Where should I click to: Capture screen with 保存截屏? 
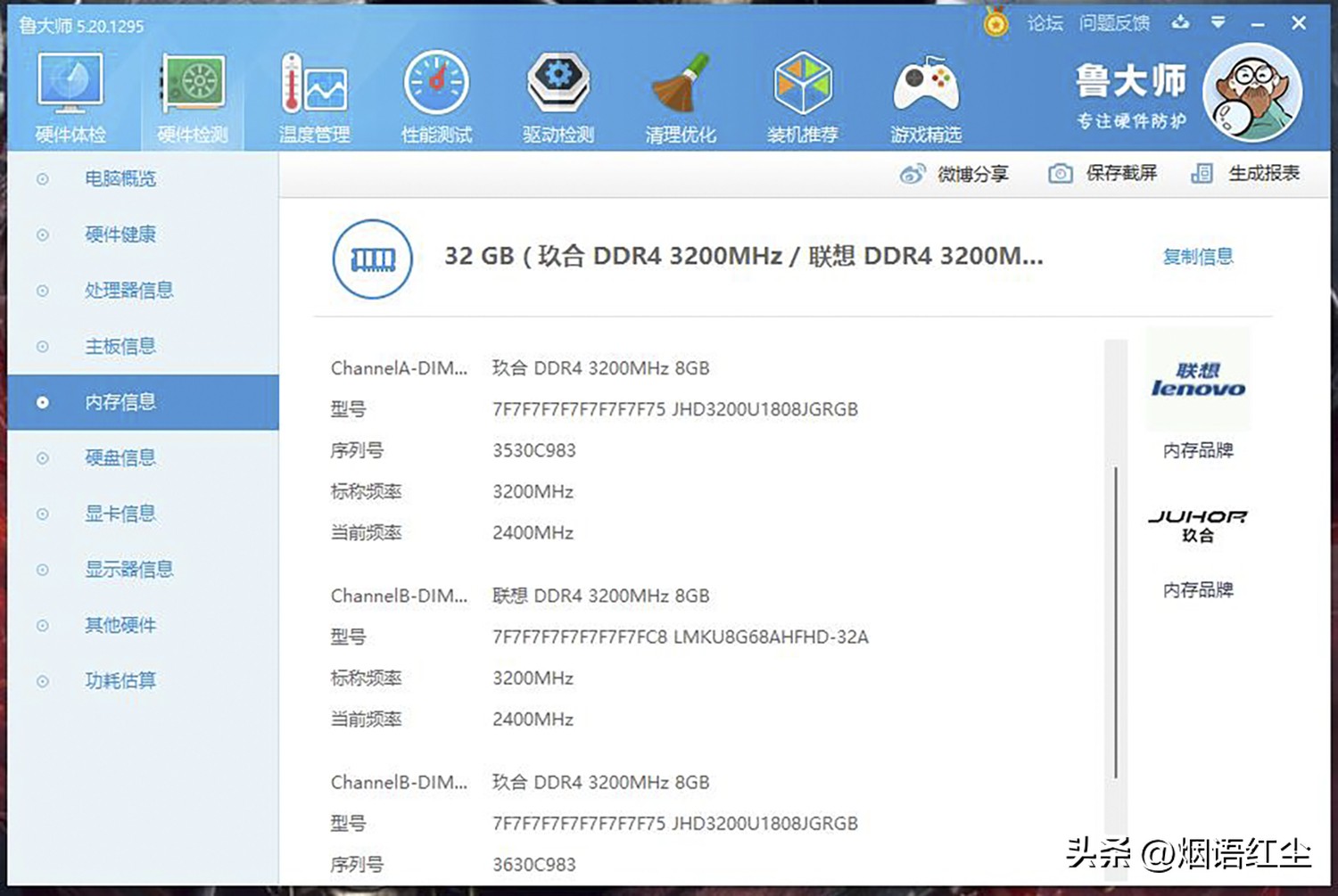[x=1103, y=173]
